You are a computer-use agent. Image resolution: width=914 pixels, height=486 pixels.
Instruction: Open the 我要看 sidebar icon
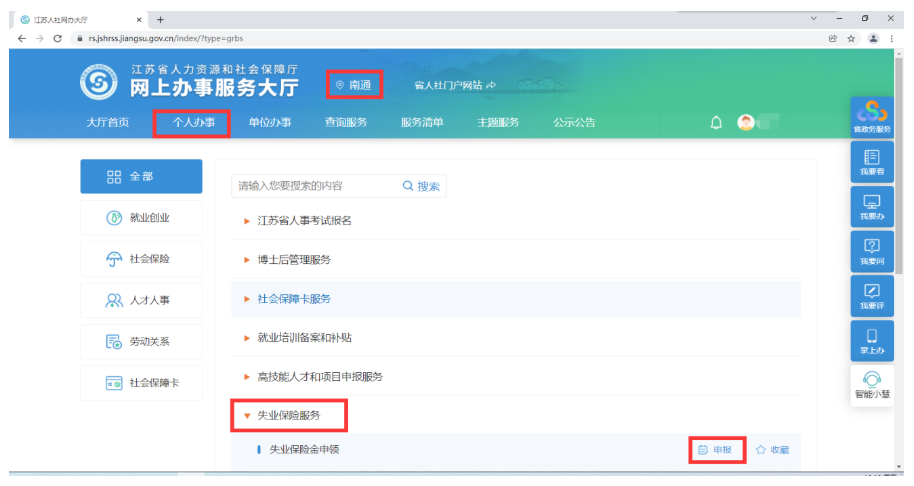871,160
